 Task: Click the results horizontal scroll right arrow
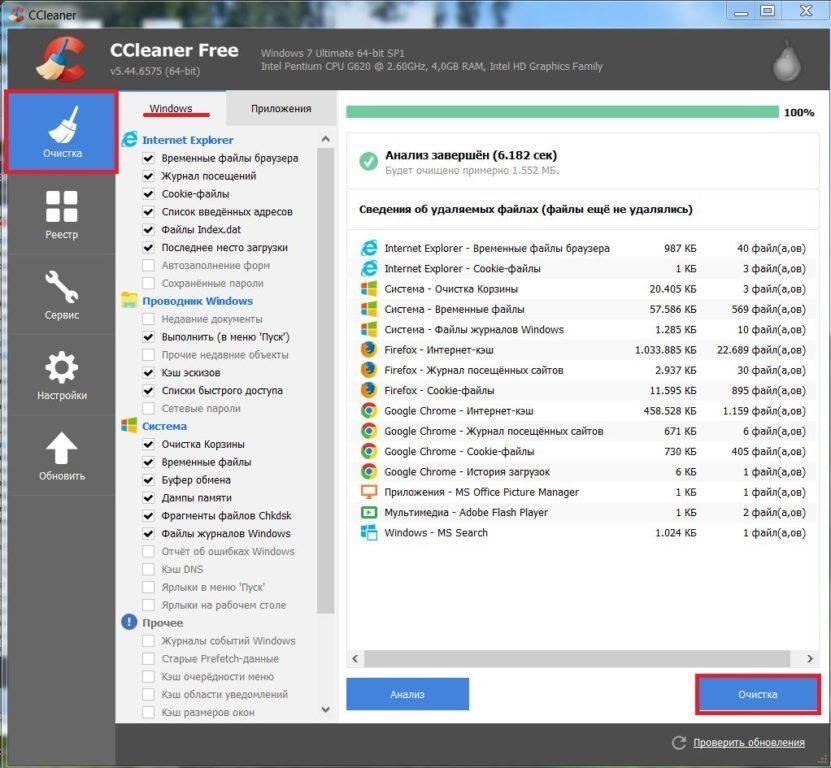click(810, 659)
